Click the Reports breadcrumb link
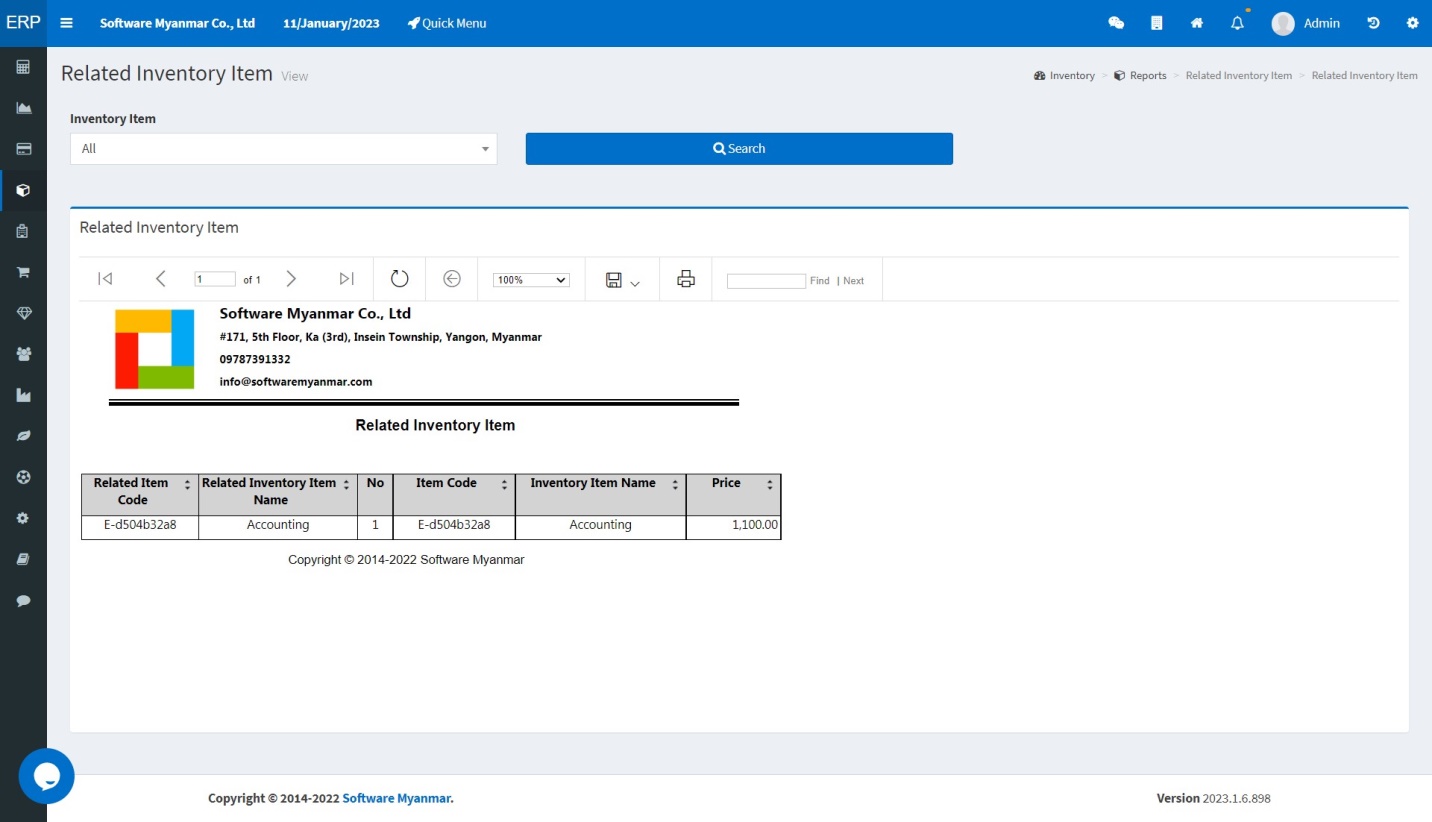This screenshot has height=822, width=1432. pyautogui.click(x=1140, y=76)
